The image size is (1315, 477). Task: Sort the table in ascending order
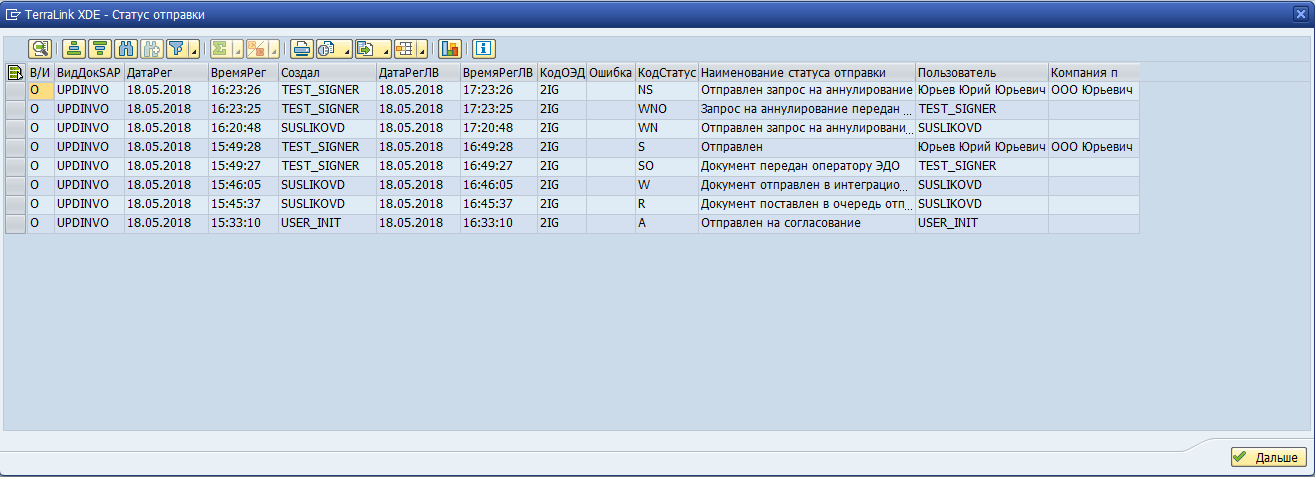pos(74,48)
